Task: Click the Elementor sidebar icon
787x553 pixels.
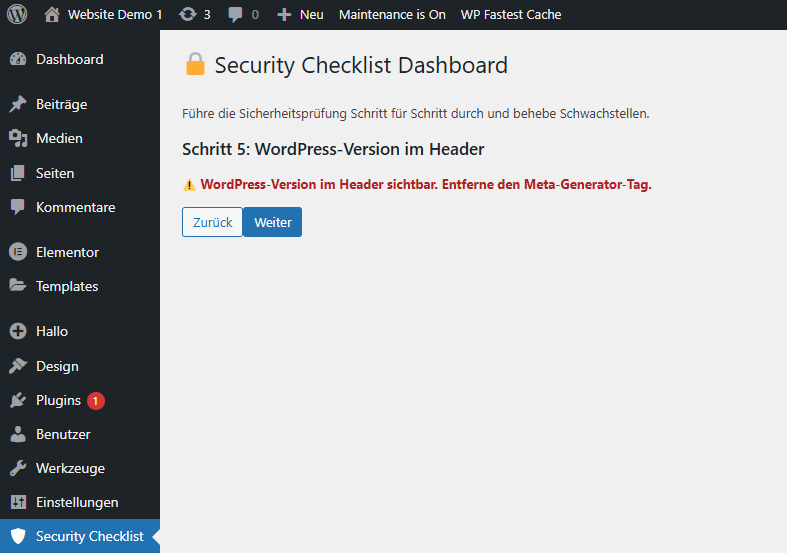Action: click(17, 252)
